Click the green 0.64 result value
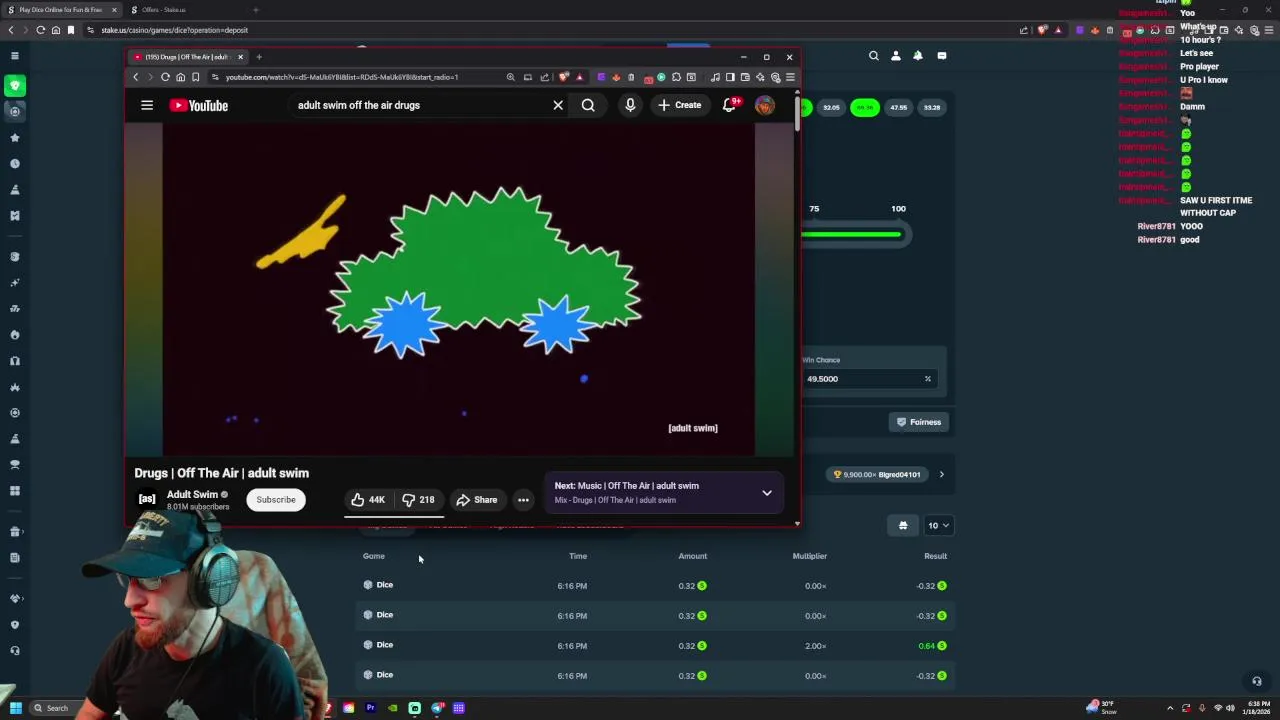 [927, 646]
